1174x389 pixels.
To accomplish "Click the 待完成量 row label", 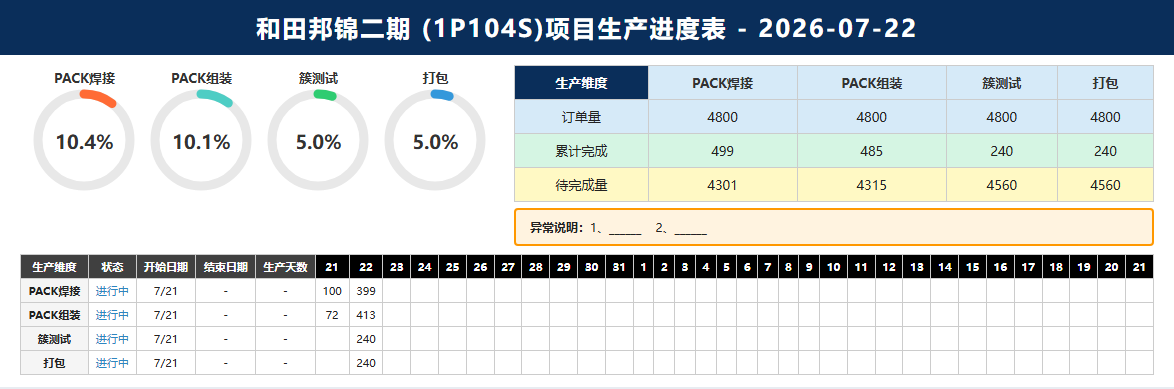I will [x=581, y=185].
